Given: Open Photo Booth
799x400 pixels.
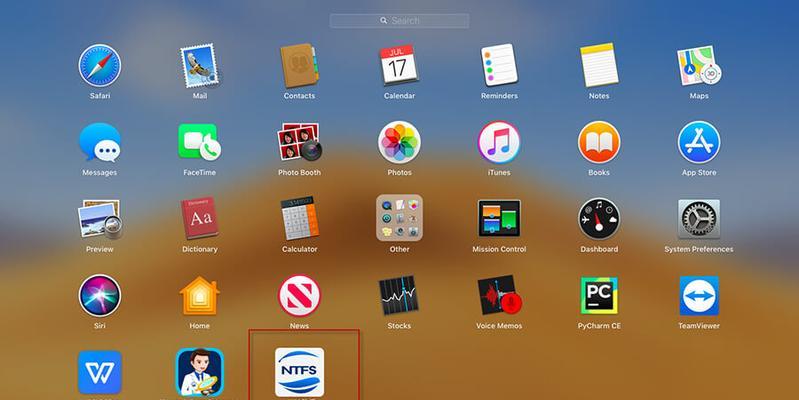Looking at the screenshot, I should click(x=299, y=142).
